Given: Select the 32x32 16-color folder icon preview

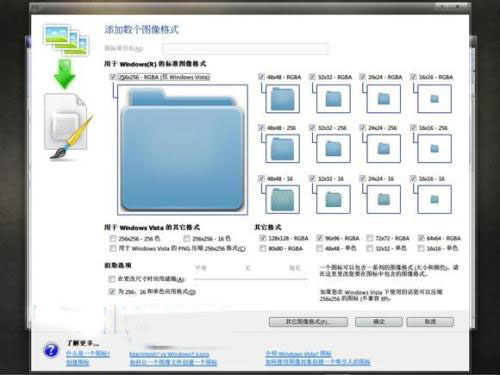Looking at the screenshot, I should [x=333, y=199].
